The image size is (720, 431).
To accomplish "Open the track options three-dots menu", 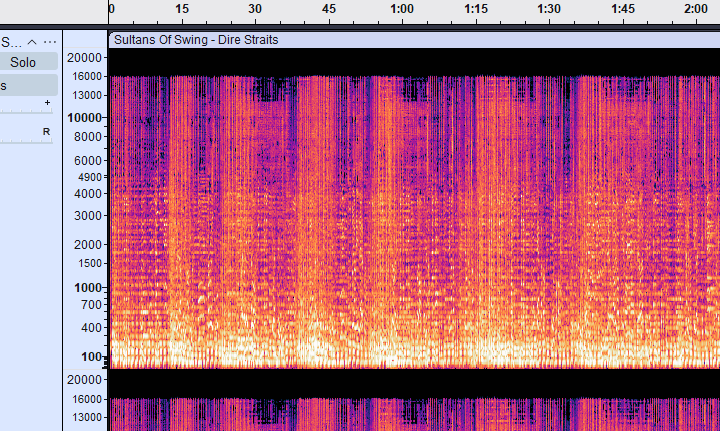I will pyautogui.click(x=50, y=42).
